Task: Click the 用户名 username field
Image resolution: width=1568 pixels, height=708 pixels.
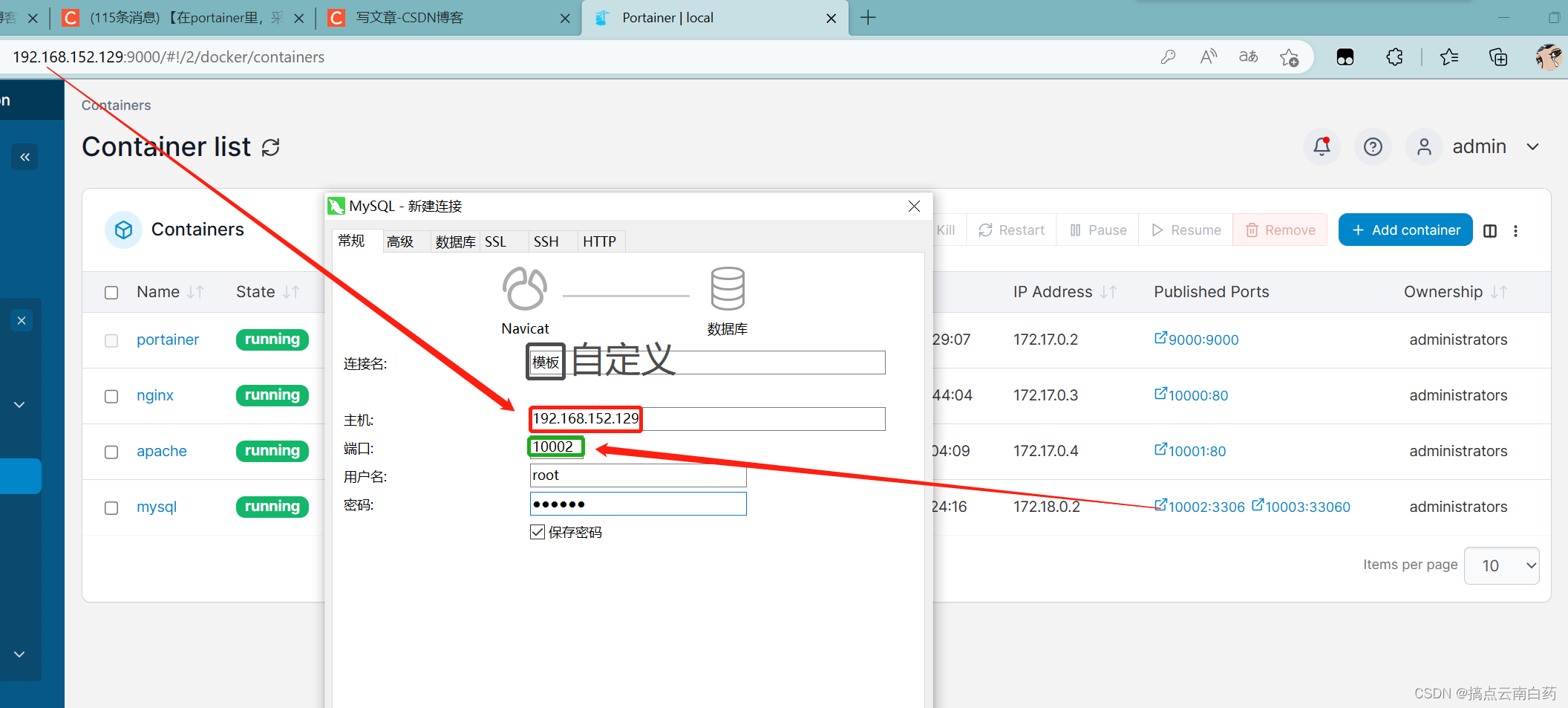Action: point(638,475)
